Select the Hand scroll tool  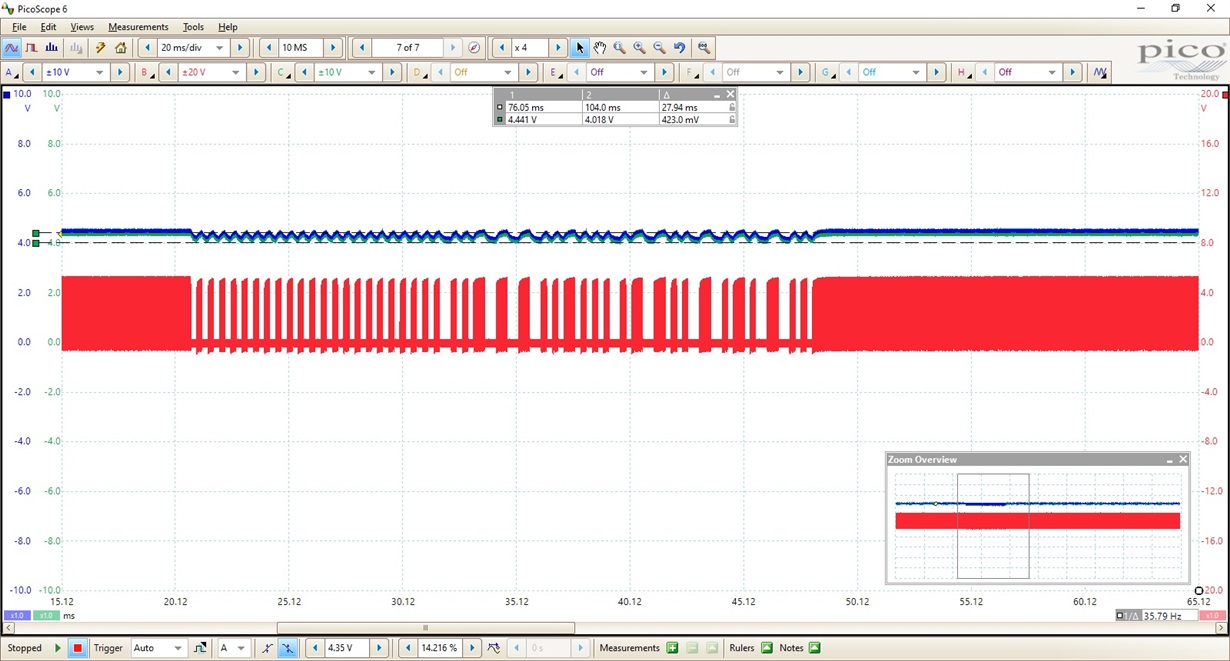tap(600, 47)
